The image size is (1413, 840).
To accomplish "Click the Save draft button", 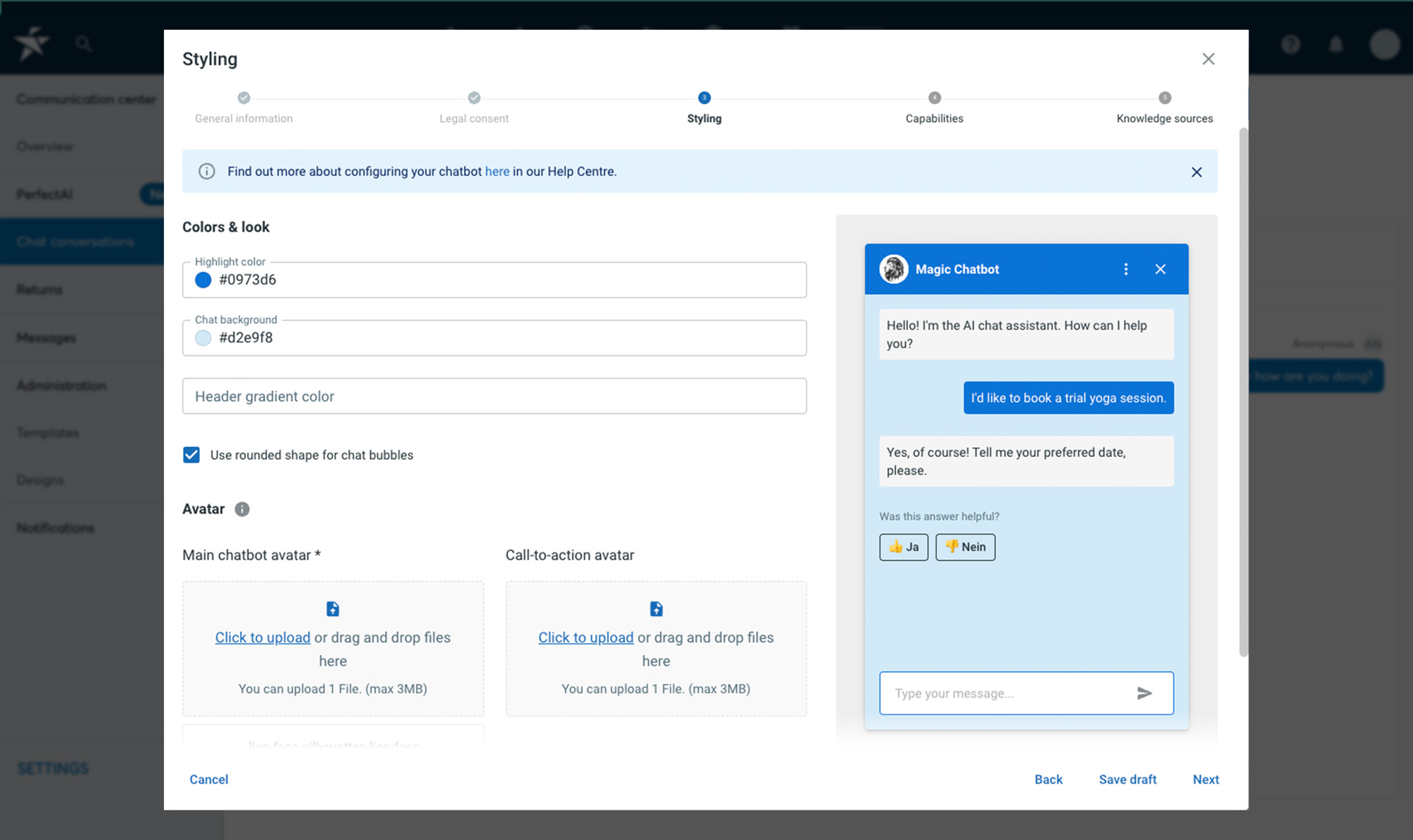I will point(1128,779).
